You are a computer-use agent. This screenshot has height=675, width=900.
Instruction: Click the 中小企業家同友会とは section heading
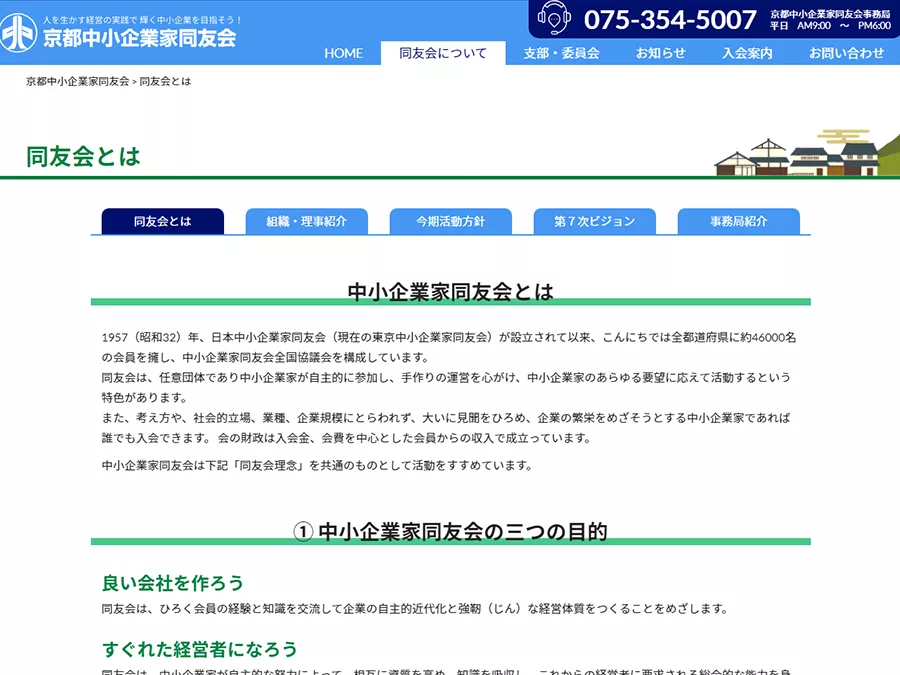451,292
